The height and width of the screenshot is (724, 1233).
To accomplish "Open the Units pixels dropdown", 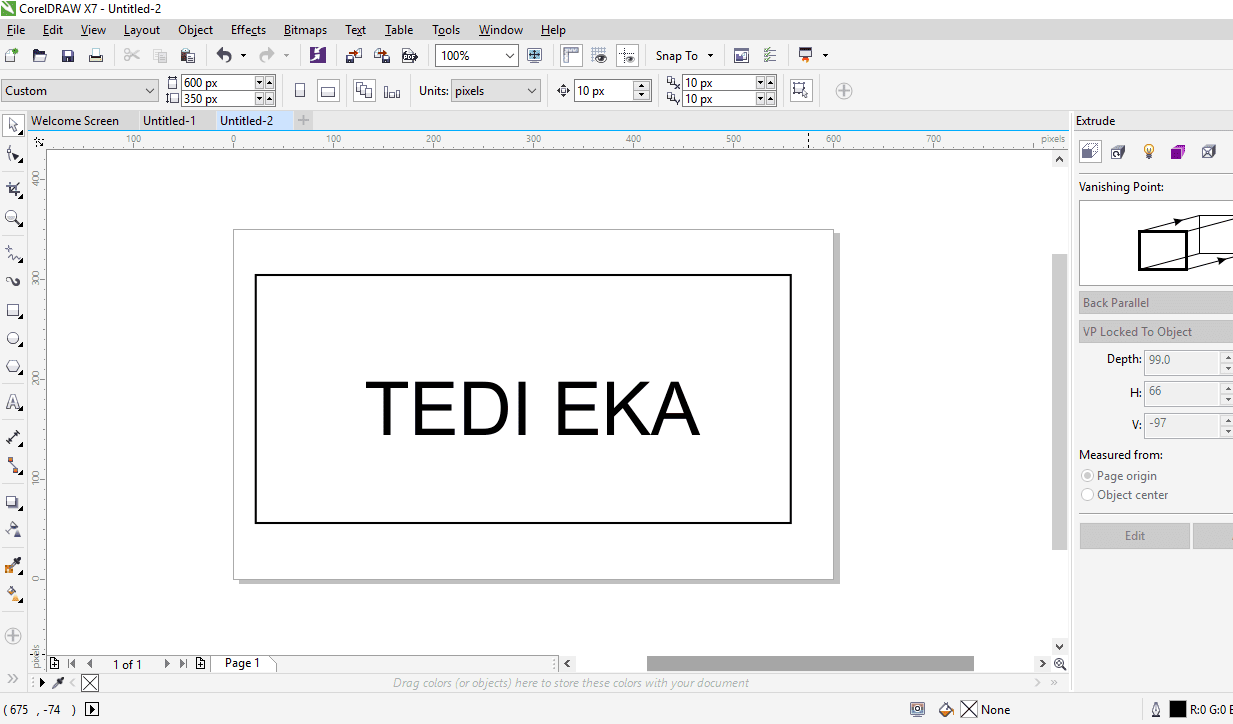I will click(x=496, y=91).
